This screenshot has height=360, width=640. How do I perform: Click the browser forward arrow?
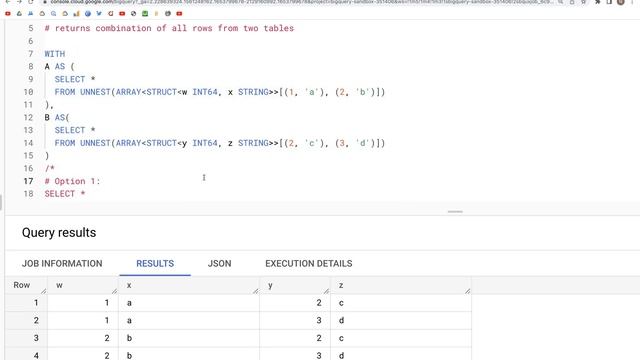pos(19,2)
